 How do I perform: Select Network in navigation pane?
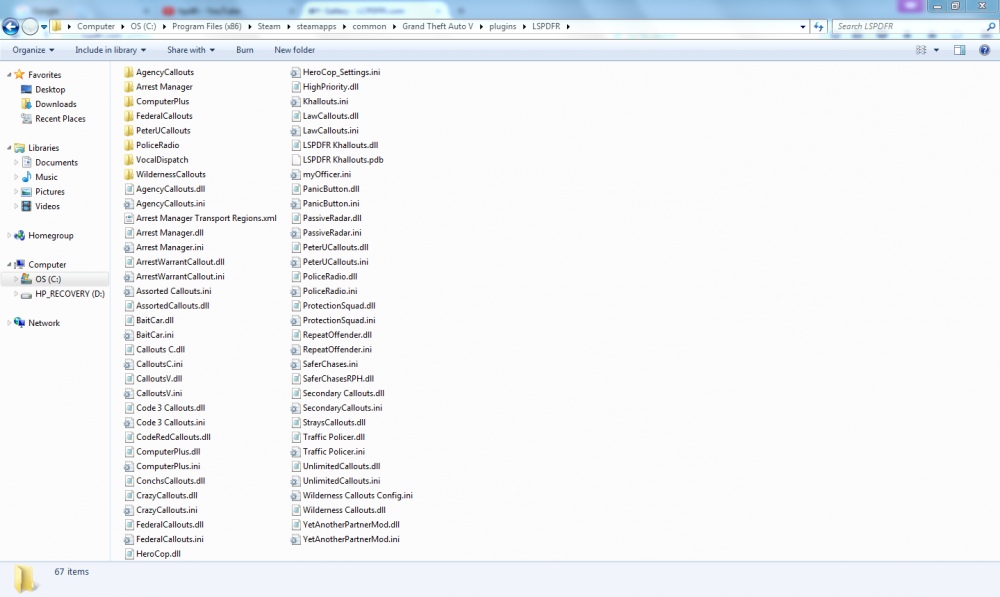44,323
